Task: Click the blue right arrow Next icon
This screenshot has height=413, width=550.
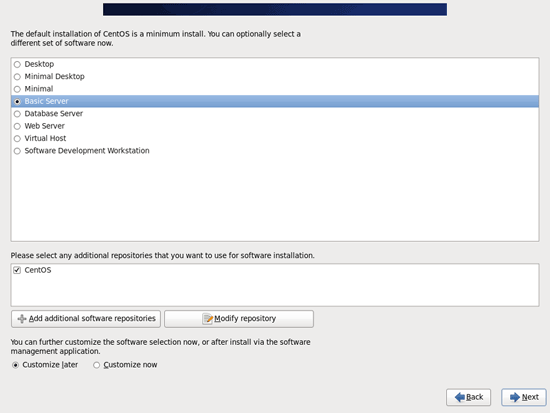Action: click(x=515, y=397)
